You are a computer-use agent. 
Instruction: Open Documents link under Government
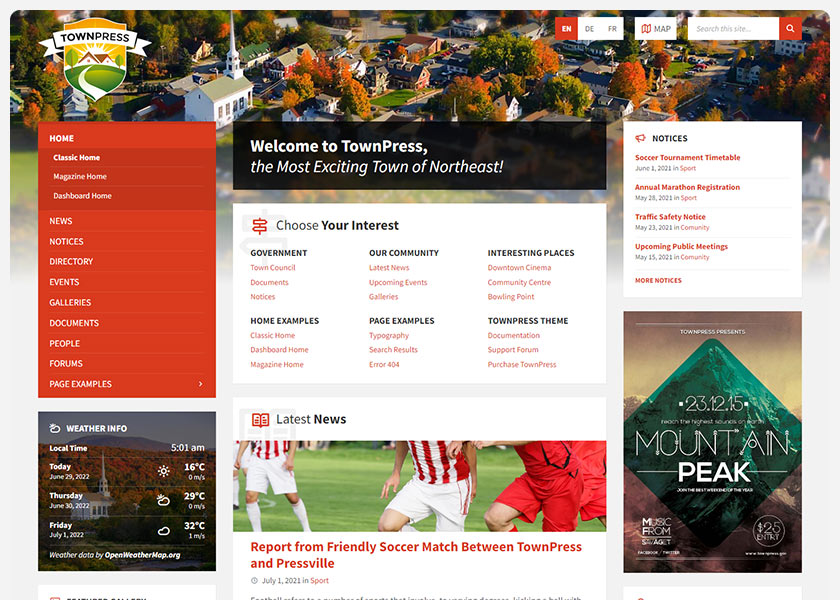[269, 282]
